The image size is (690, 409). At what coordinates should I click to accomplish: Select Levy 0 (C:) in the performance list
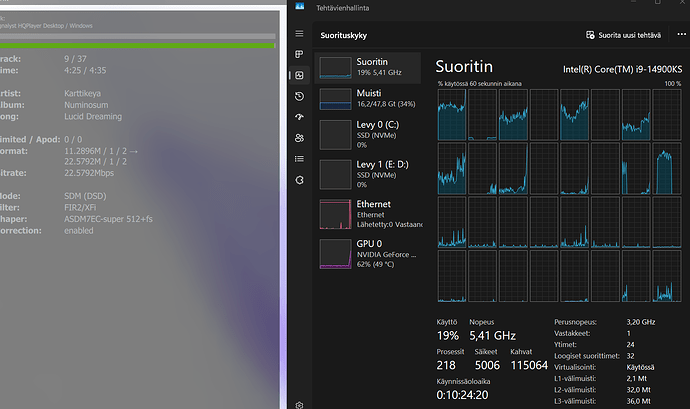[368, 135]
